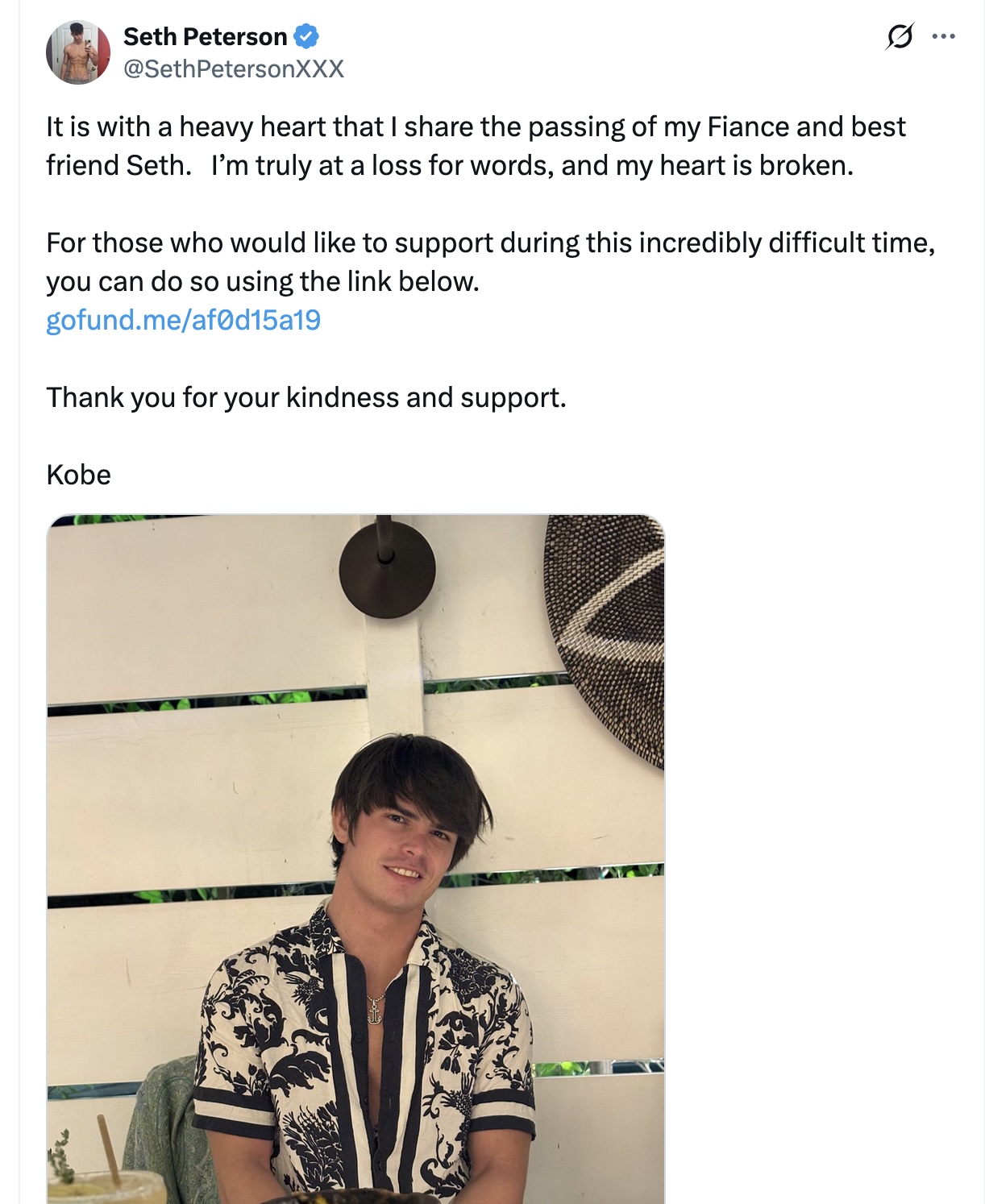985x1204 pixels.
Task: Open the three-dot more options menu
Action: pos(943,36)
